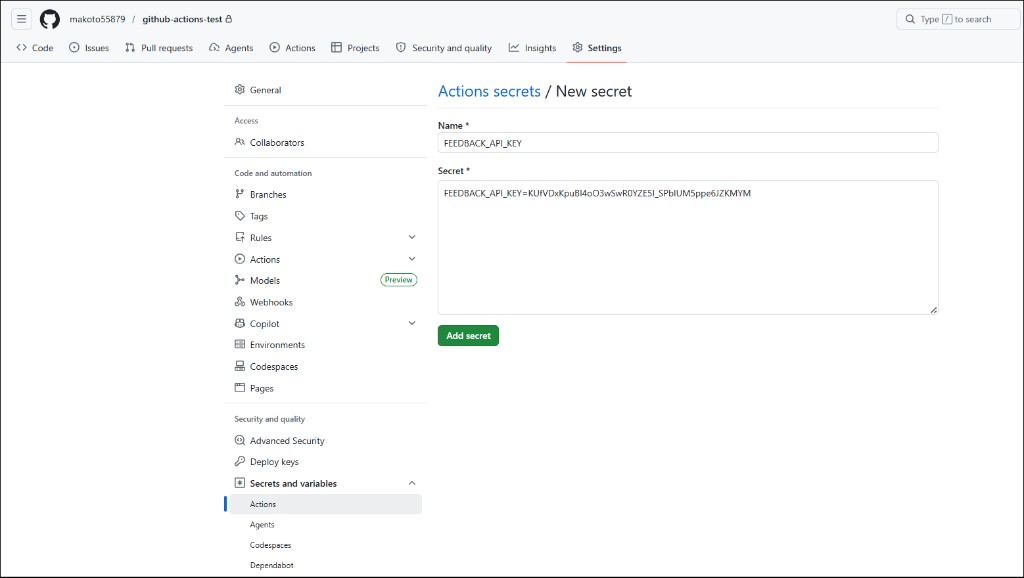The height and width of the screenshot is (578, 1024).
Task: Click the Branches icon in sidebar
Action: (x=240, y=194)
